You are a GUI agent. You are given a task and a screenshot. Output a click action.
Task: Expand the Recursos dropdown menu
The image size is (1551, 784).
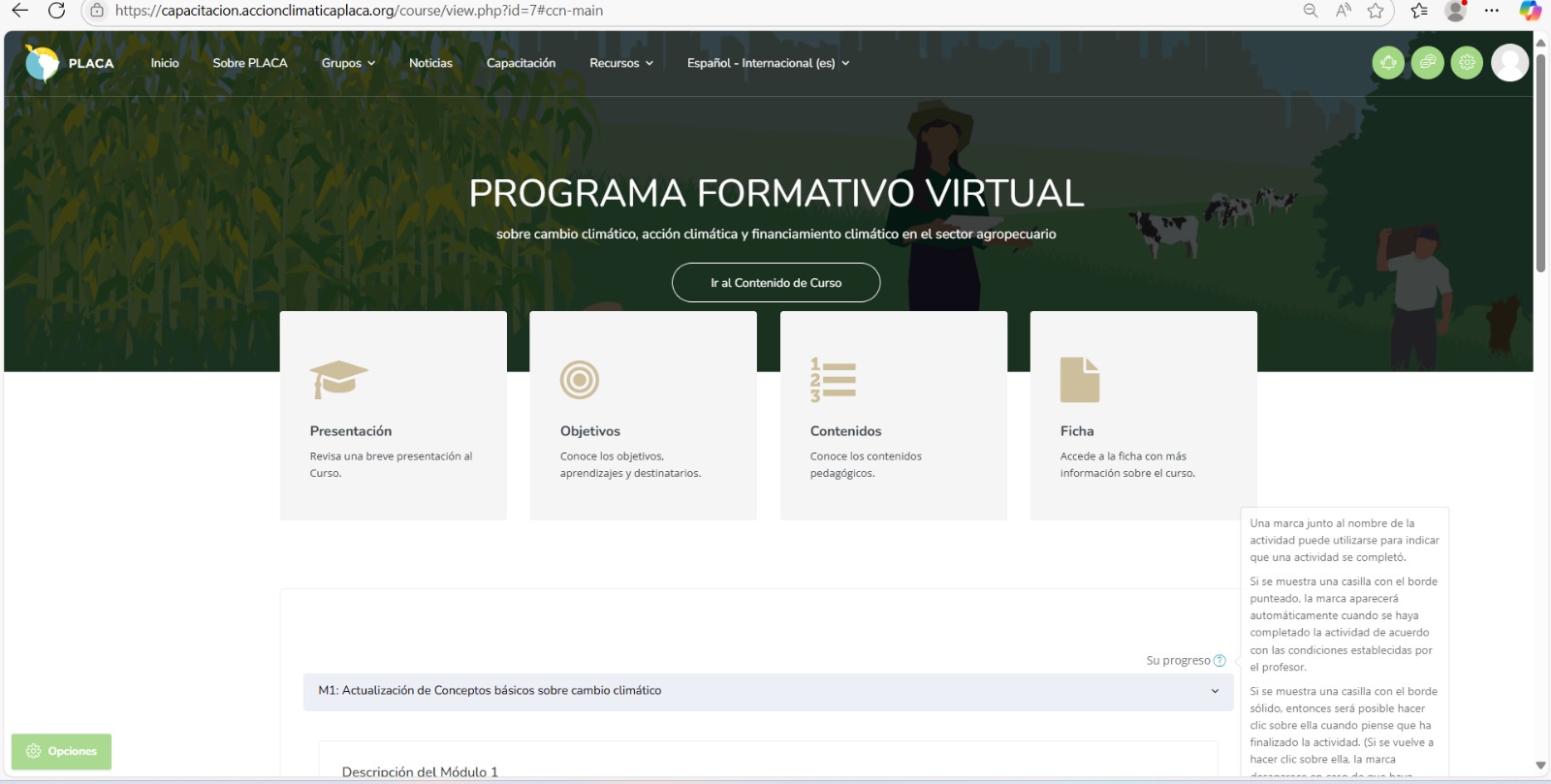[621, 63]
